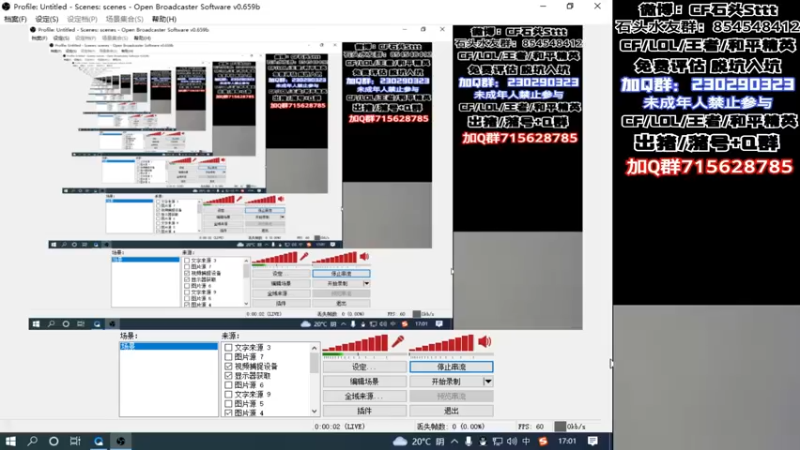
Task: Click the weather condition character 阴 on taskbar
Action: (x=440, y=441)
